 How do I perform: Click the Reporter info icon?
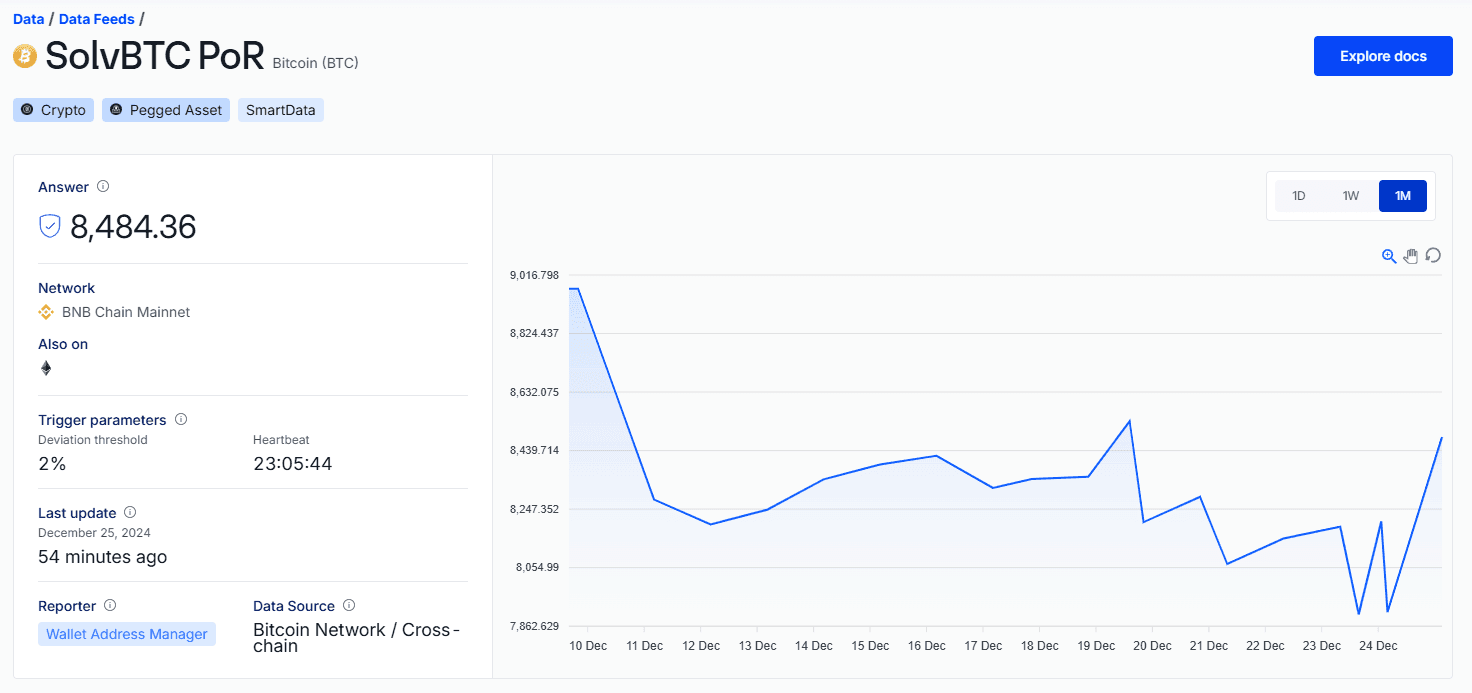point(110,605)
